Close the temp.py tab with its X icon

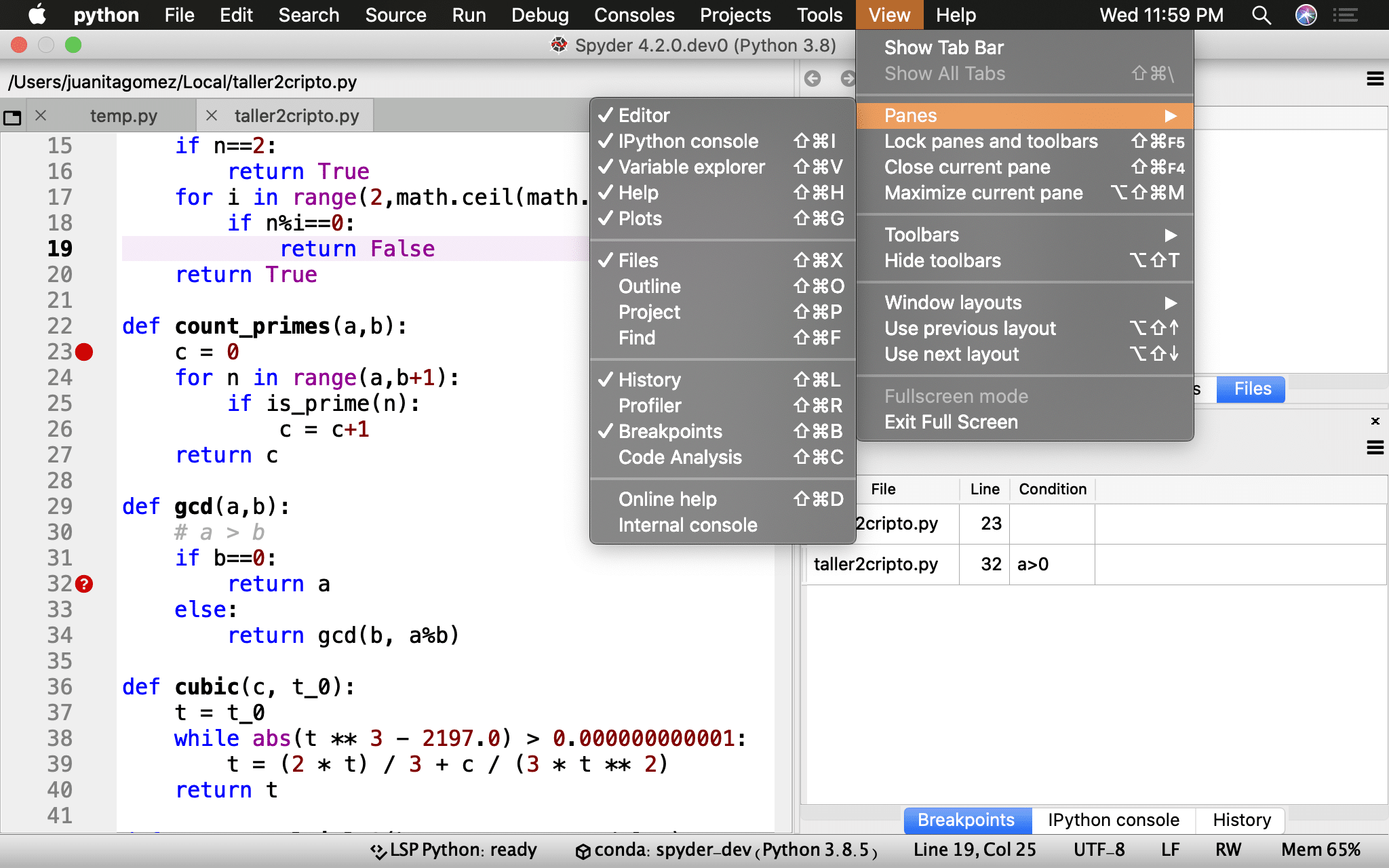41,115
